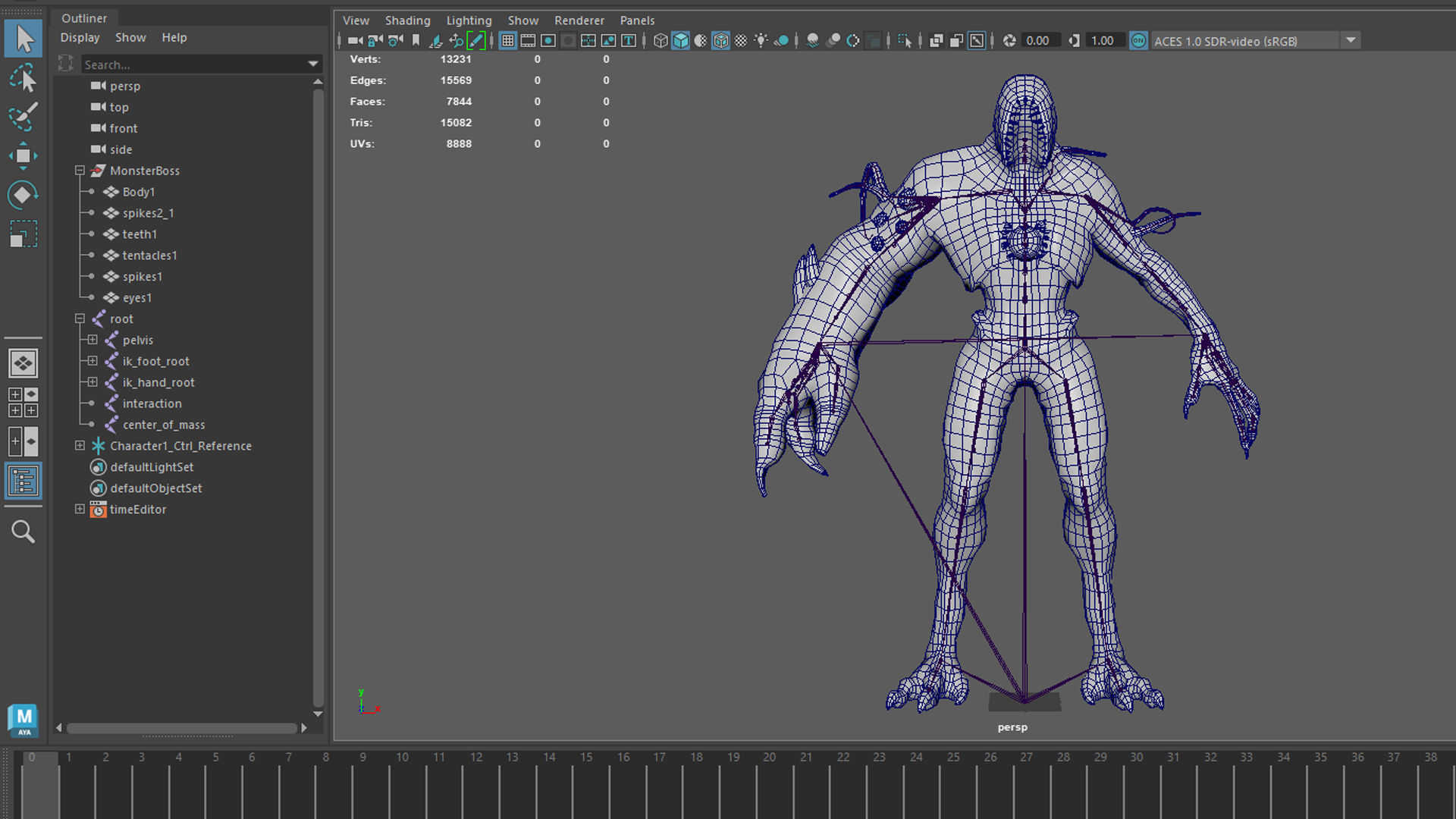The image size is (1456, 819).
Task: Choose the Scale tool
Action: click(x=24, y=234)
